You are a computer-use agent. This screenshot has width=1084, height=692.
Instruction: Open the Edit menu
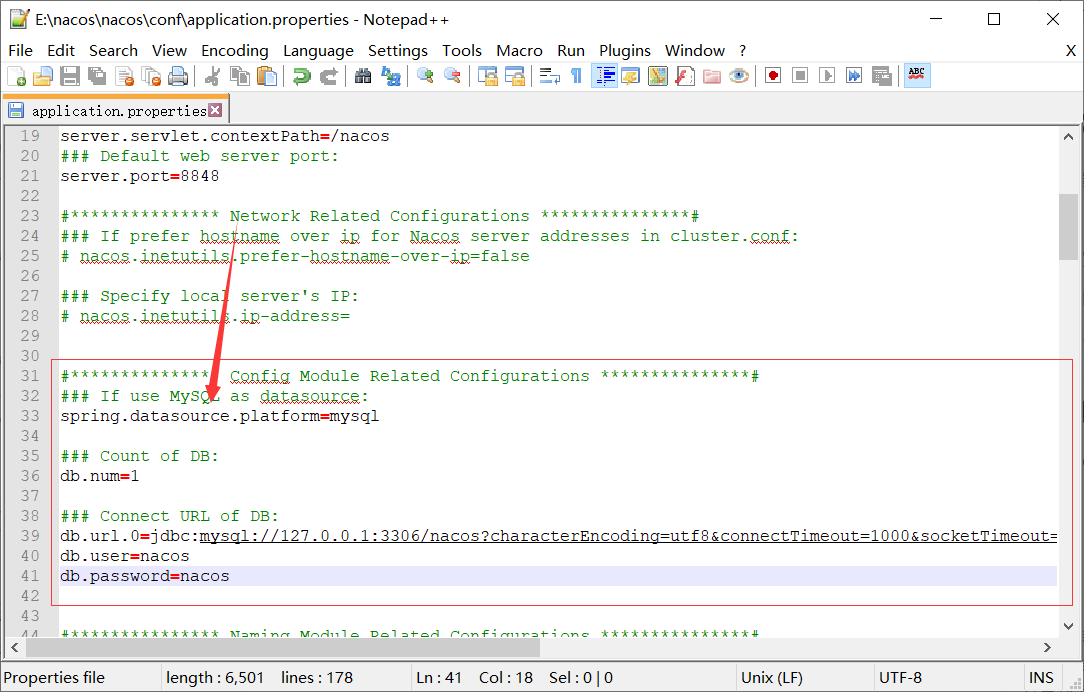(61, 50)
